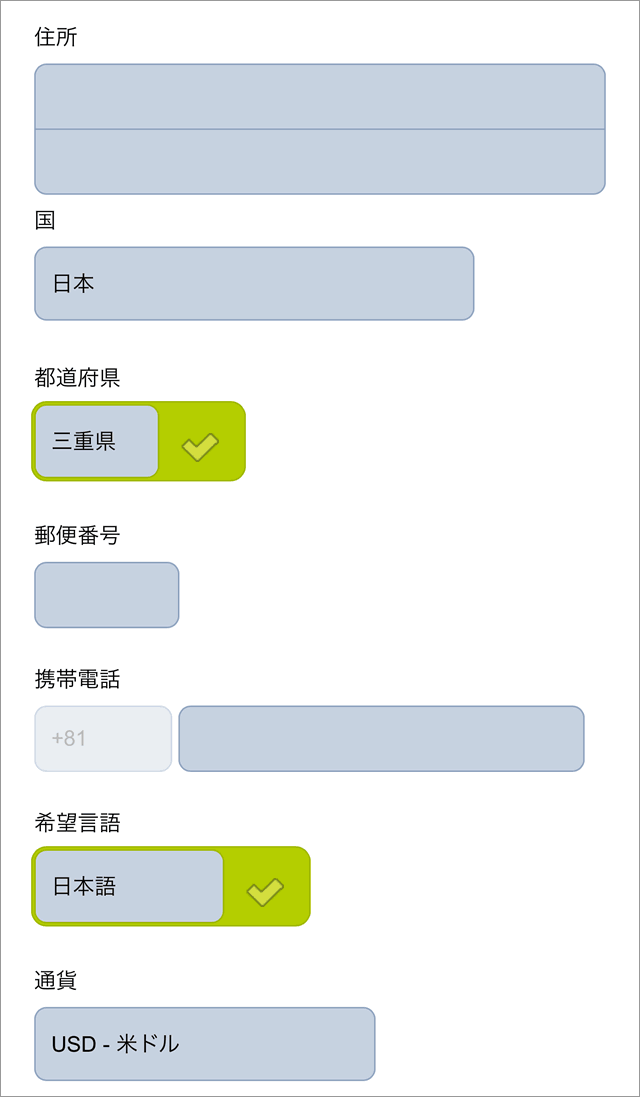The height and width of the screenshot is (1097, 640).
Task: Click the 郵便番号 field label
Action: pyautogui.click(x=77, y=536)
